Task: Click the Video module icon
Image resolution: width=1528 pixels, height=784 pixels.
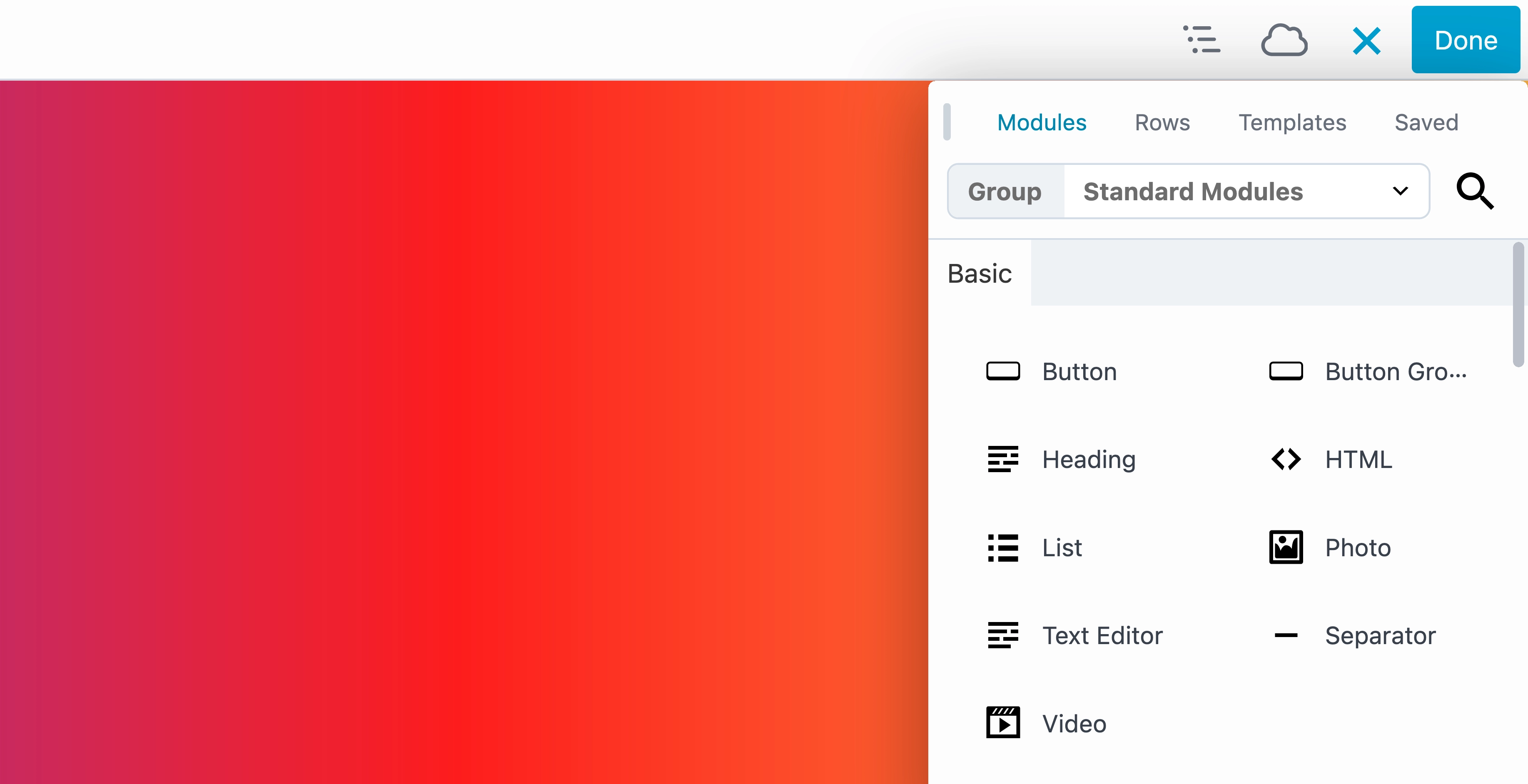Action: (x=1003, y=723)
